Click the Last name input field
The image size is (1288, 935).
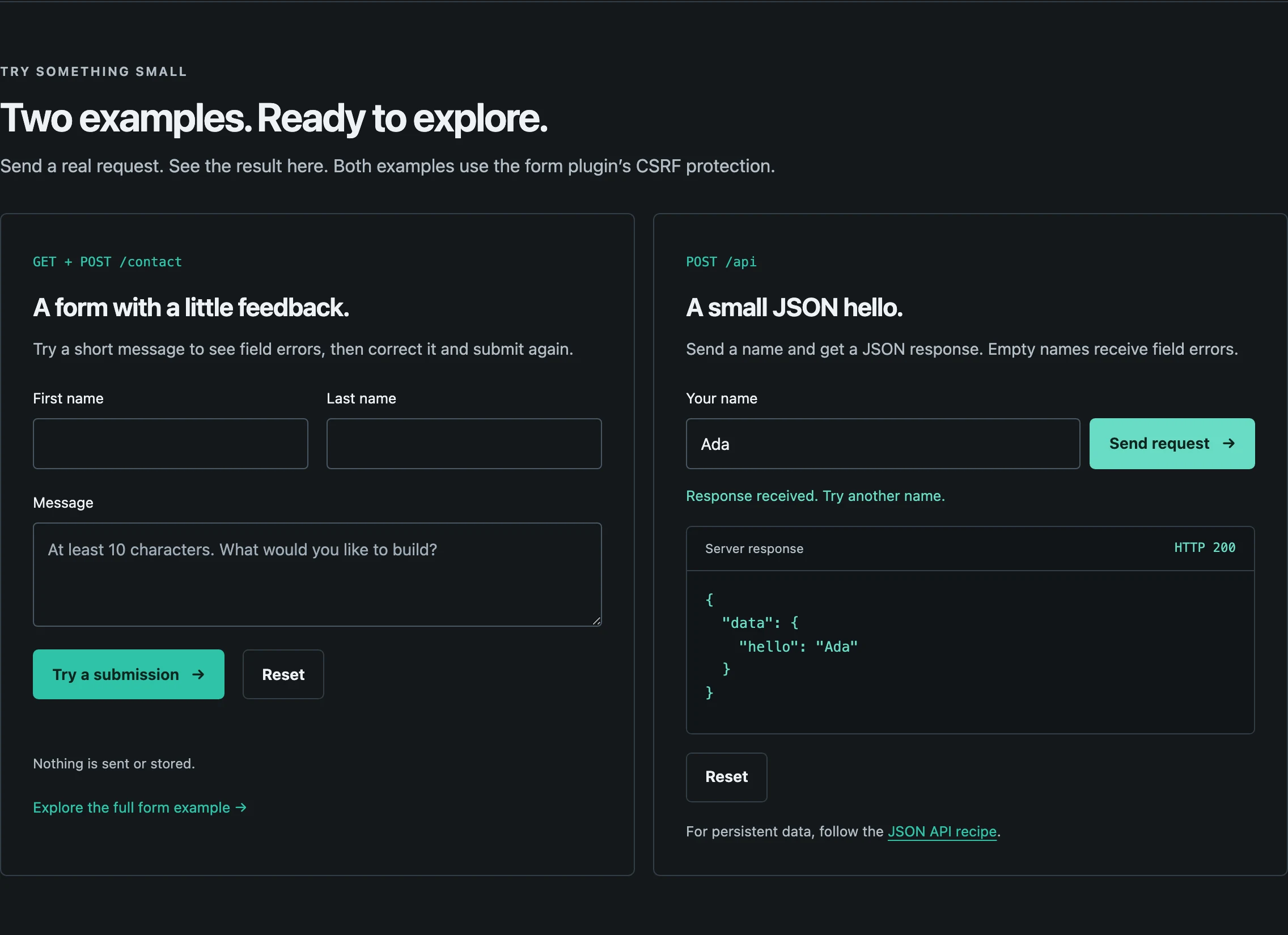[464, 443]
